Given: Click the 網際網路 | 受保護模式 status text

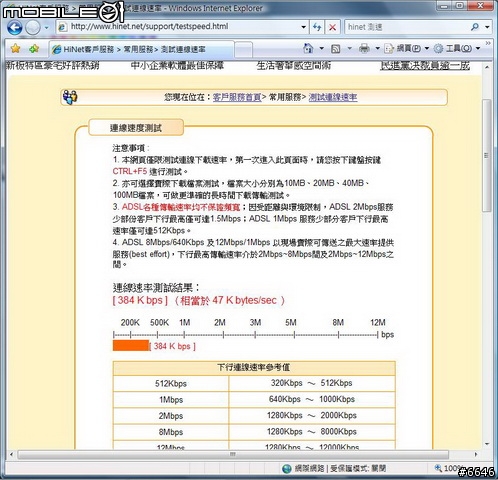Looking at the screenshot, I should pyautogui.click(x=340, y=469).
